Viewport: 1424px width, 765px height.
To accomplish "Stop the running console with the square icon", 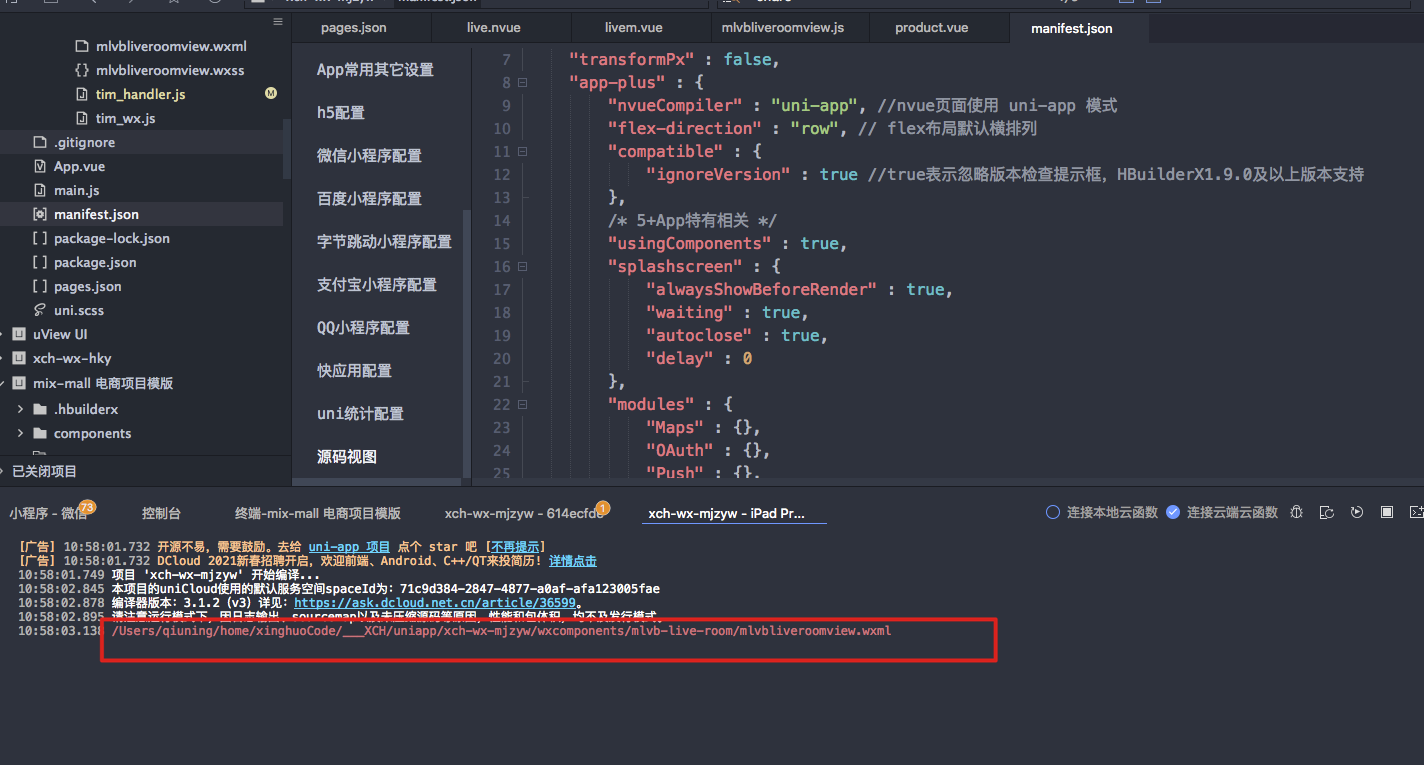I will [x=1387, y=512].
